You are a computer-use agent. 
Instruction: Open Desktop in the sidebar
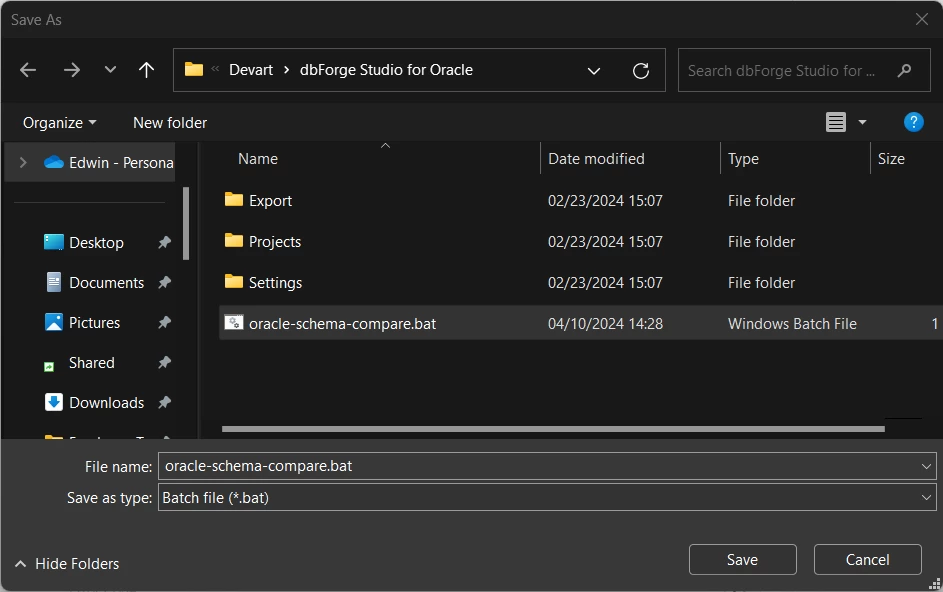click(x=96, y=242)
